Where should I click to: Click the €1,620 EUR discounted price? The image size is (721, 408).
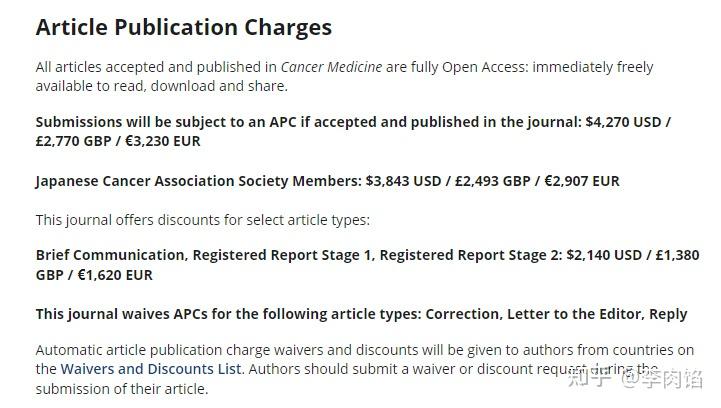pos(115,275)
